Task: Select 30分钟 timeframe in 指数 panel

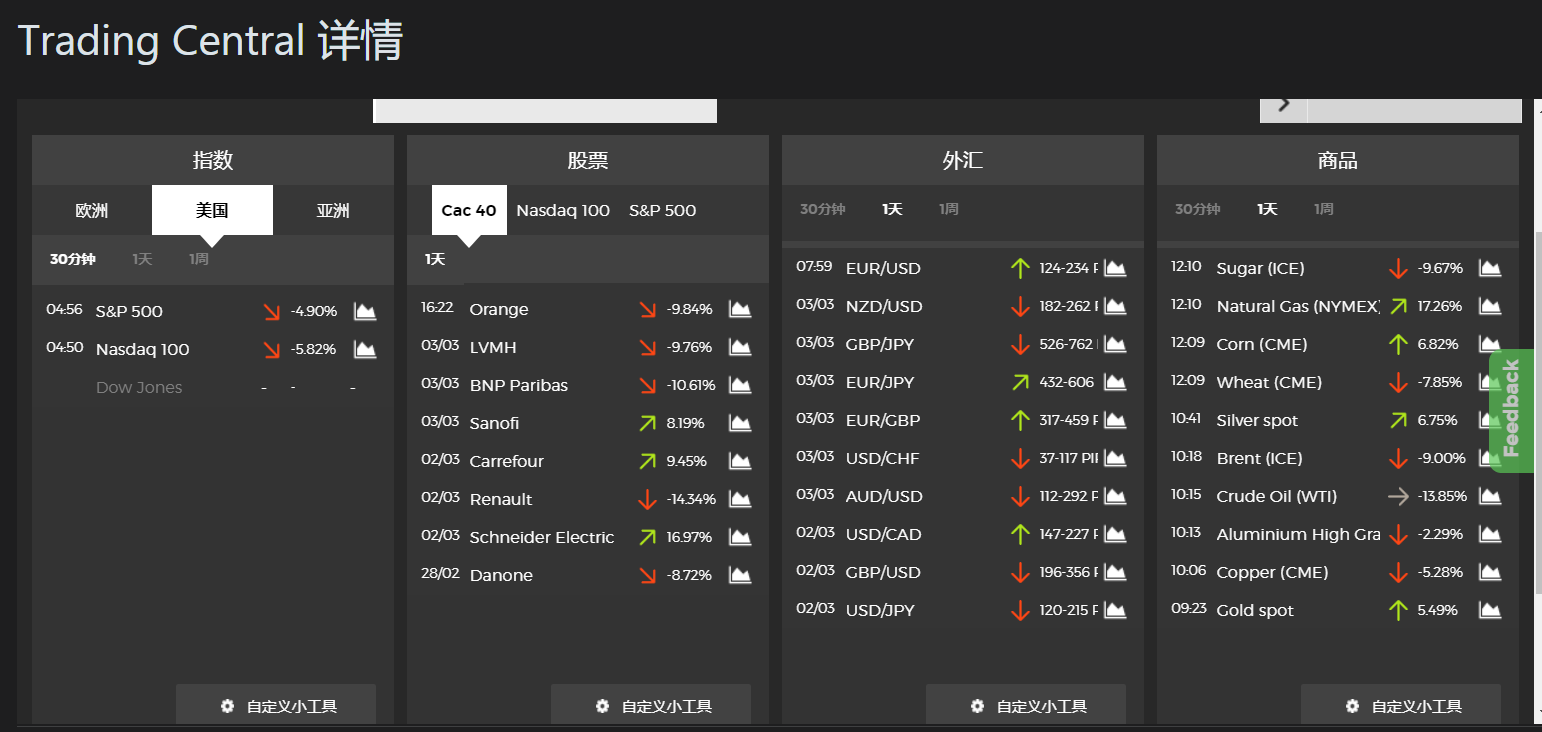Action: click(73, 259)
